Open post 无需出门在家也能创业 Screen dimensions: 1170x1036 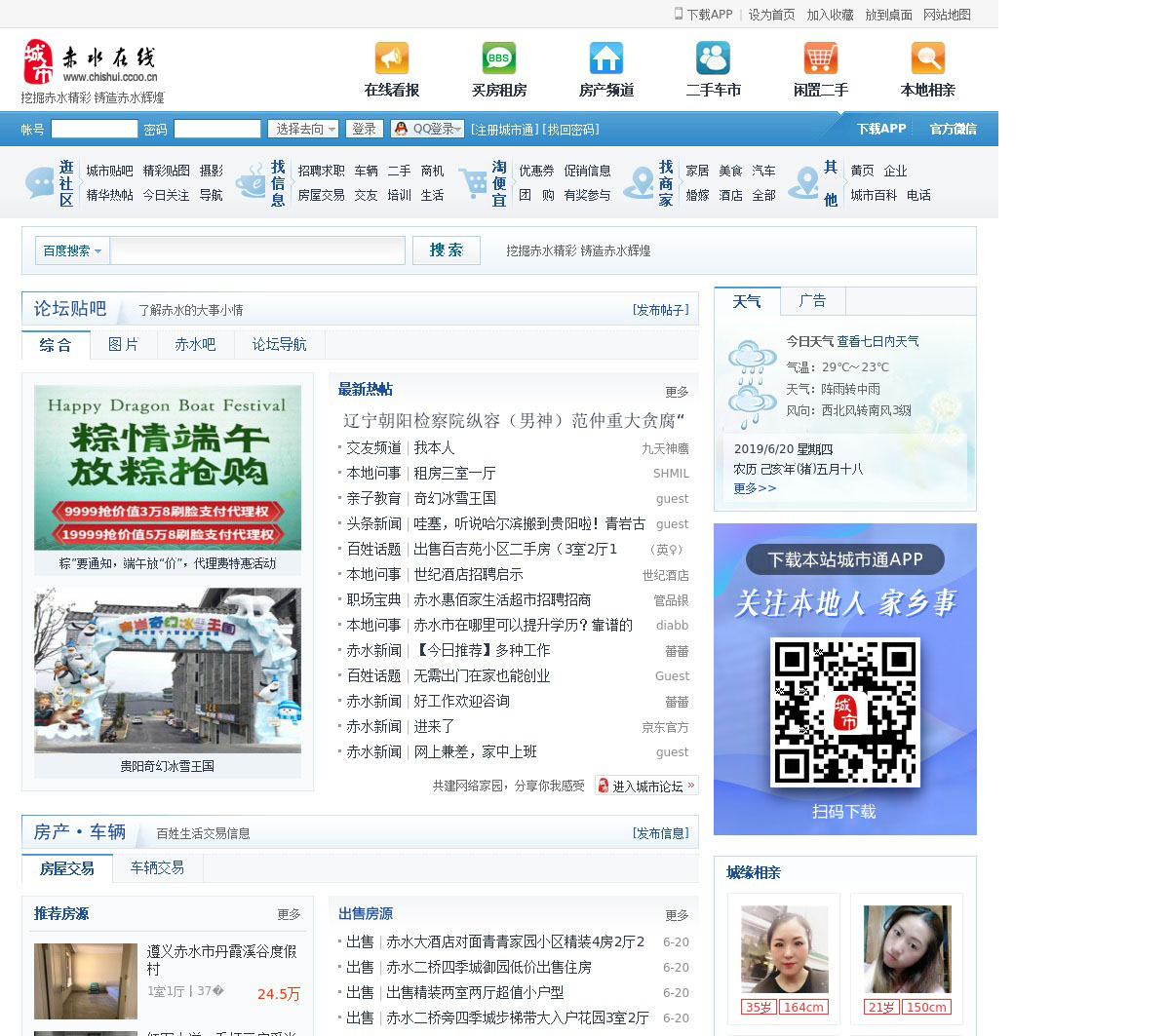click(482, 675)
